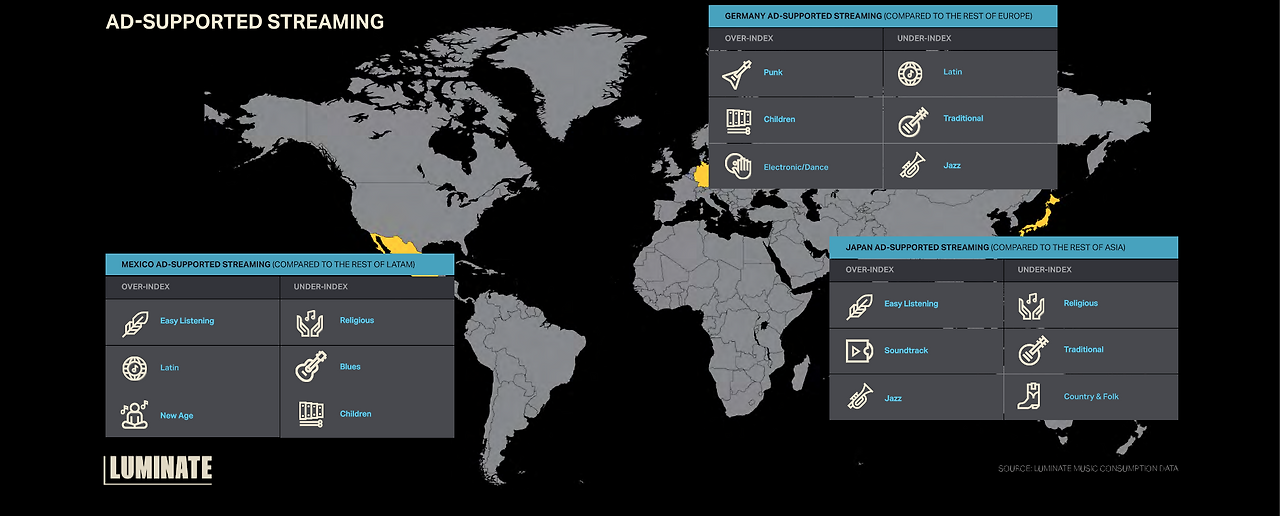
Task: Click the Religious label in Mexico panel
Action: point(357,321)
